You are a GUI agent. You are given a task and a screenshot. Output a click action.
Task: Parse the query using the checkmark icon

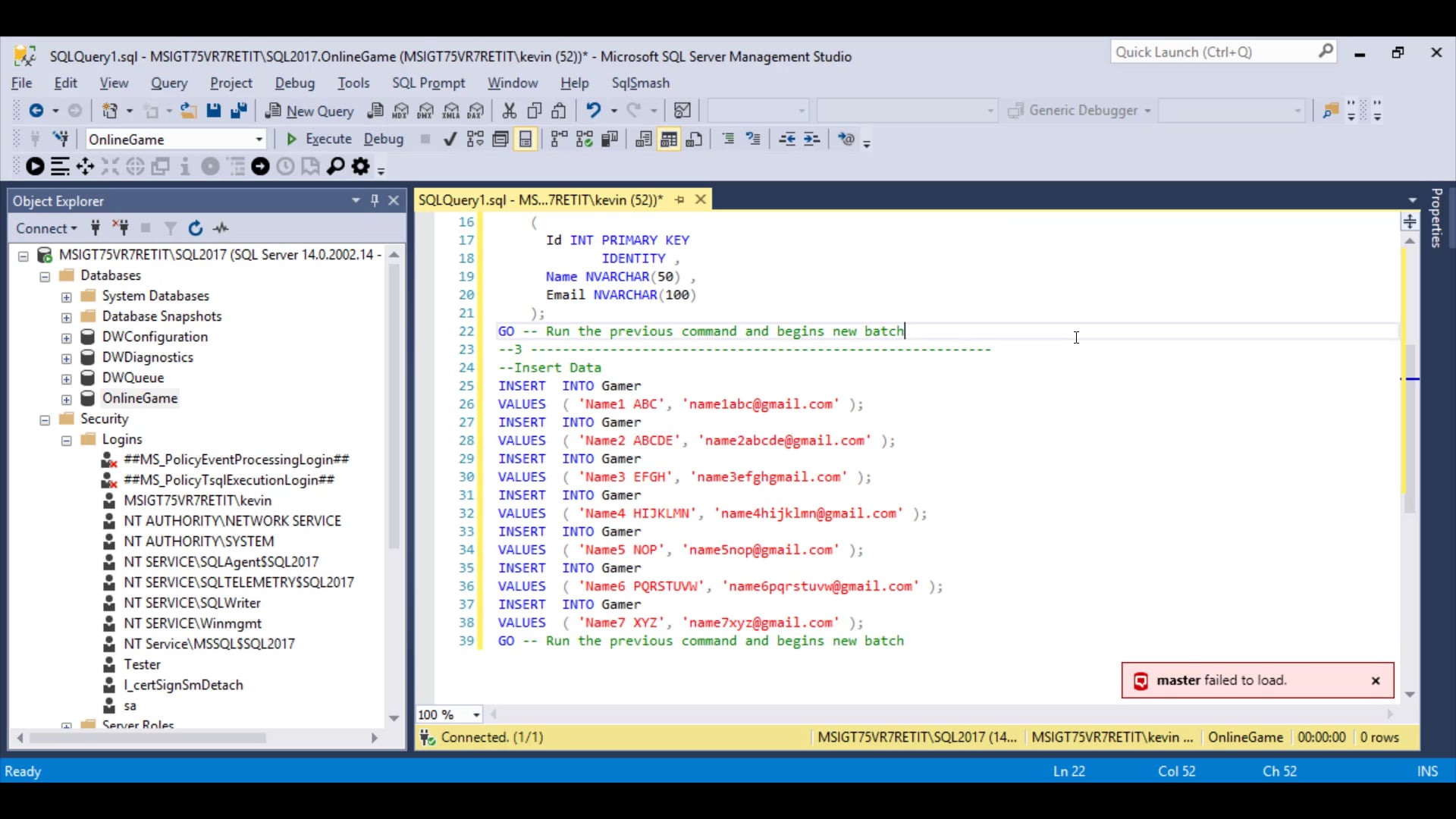coord(450,139)
